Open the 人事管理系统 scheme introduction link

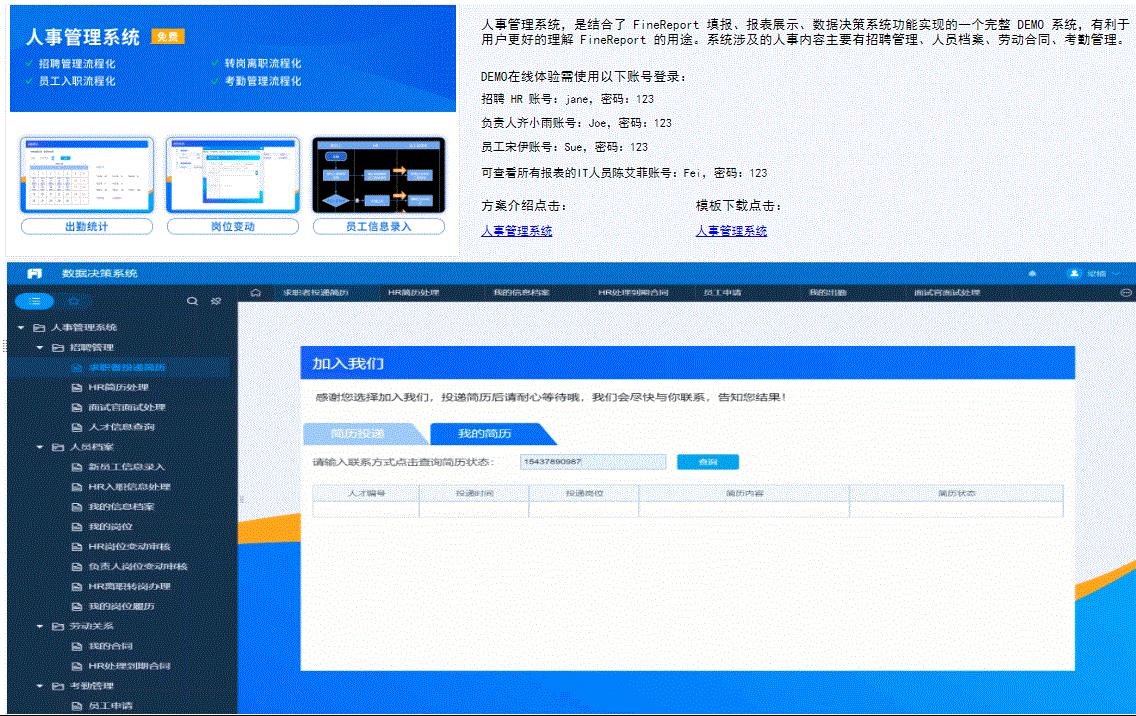click(x=515, y=229)
